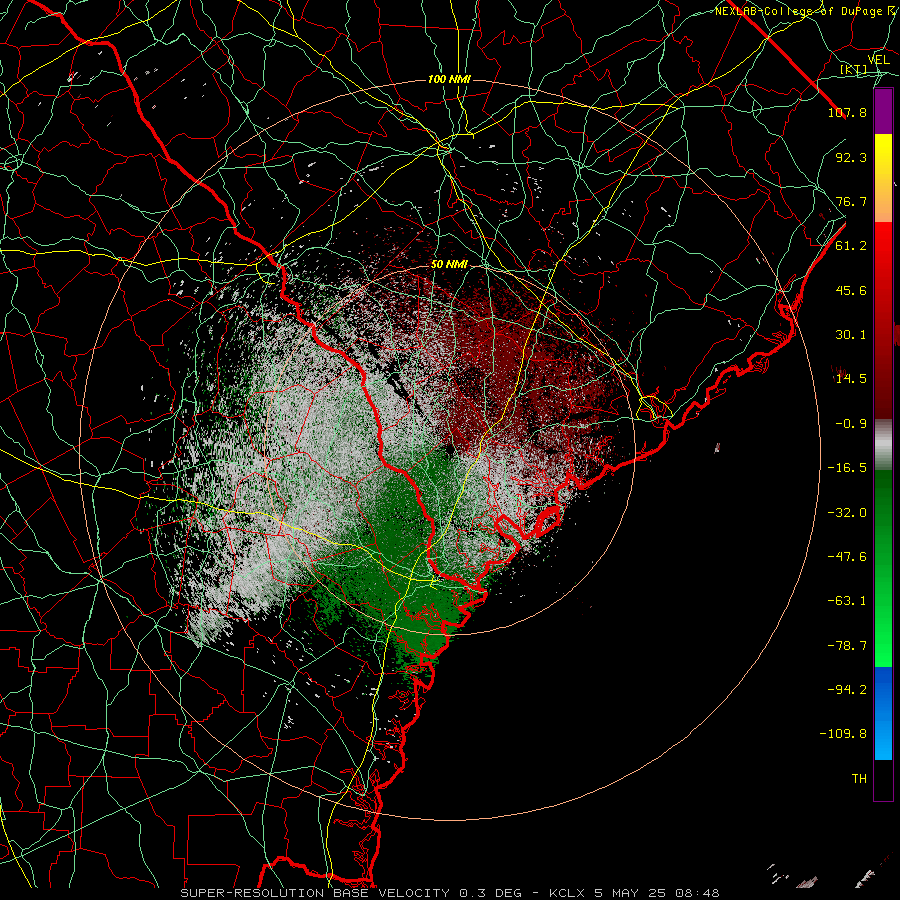Click the VEL legend title
The width and height of the screenshot is (900, 900).
click(879, 60)
